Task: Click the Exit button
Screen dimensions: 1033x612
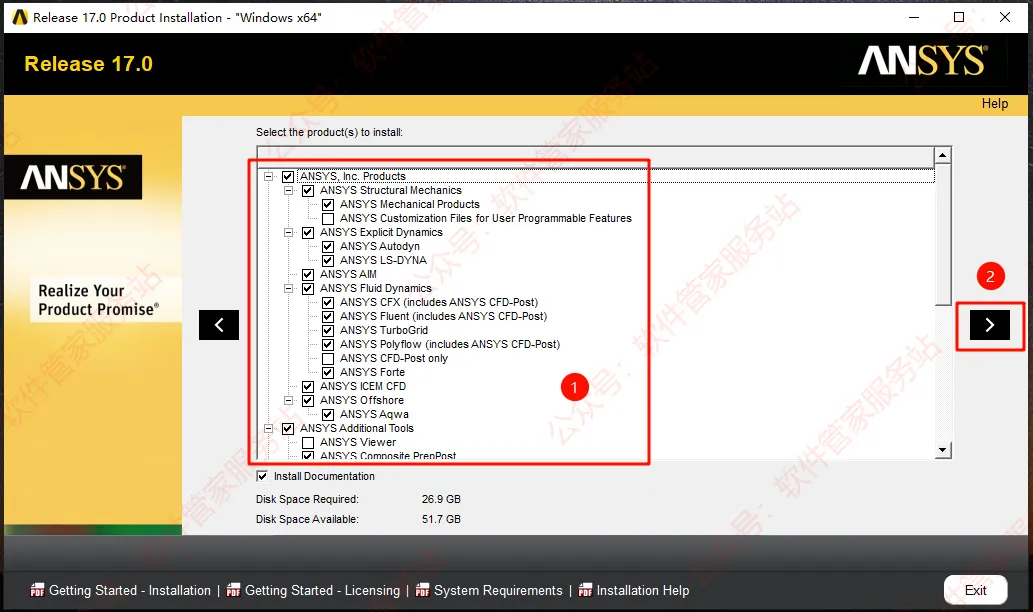Action: coord(975,590)
